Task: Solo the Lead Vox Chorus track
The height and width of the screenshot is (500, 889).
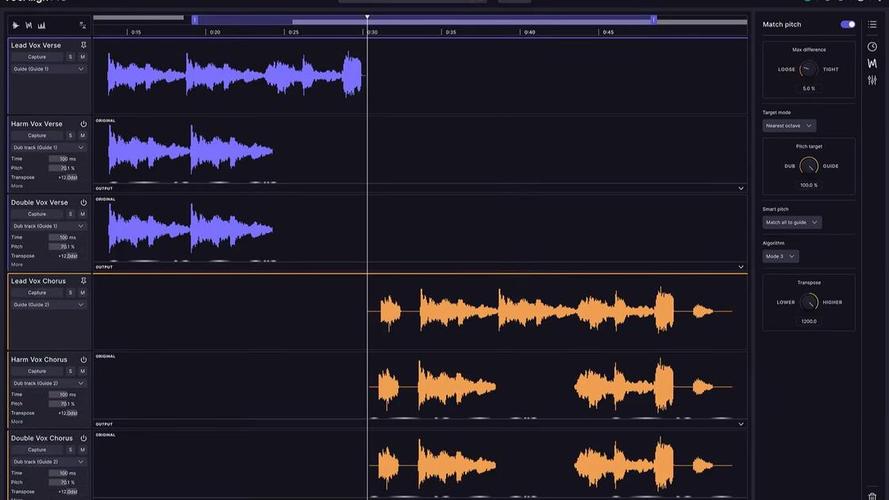Action: (x=70, y=293)
